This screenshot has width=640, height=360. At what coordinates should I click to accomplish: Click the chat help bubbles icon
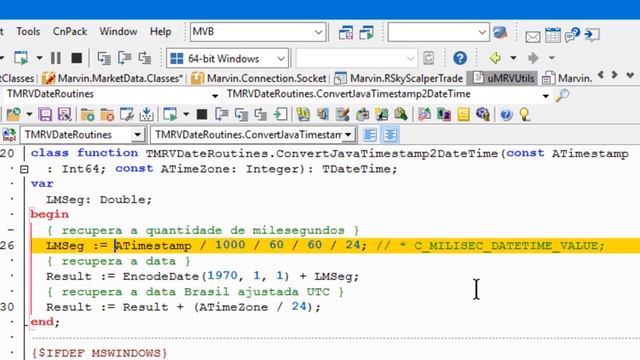point(572,35)
